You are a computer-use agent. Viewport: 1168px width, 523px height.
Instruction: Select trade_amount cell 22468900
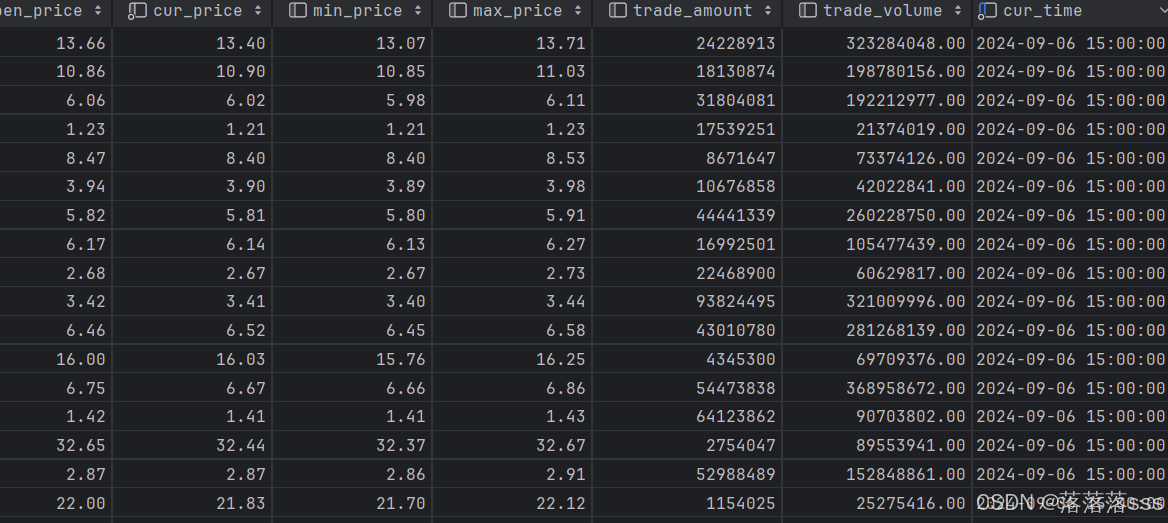[736, 273]
